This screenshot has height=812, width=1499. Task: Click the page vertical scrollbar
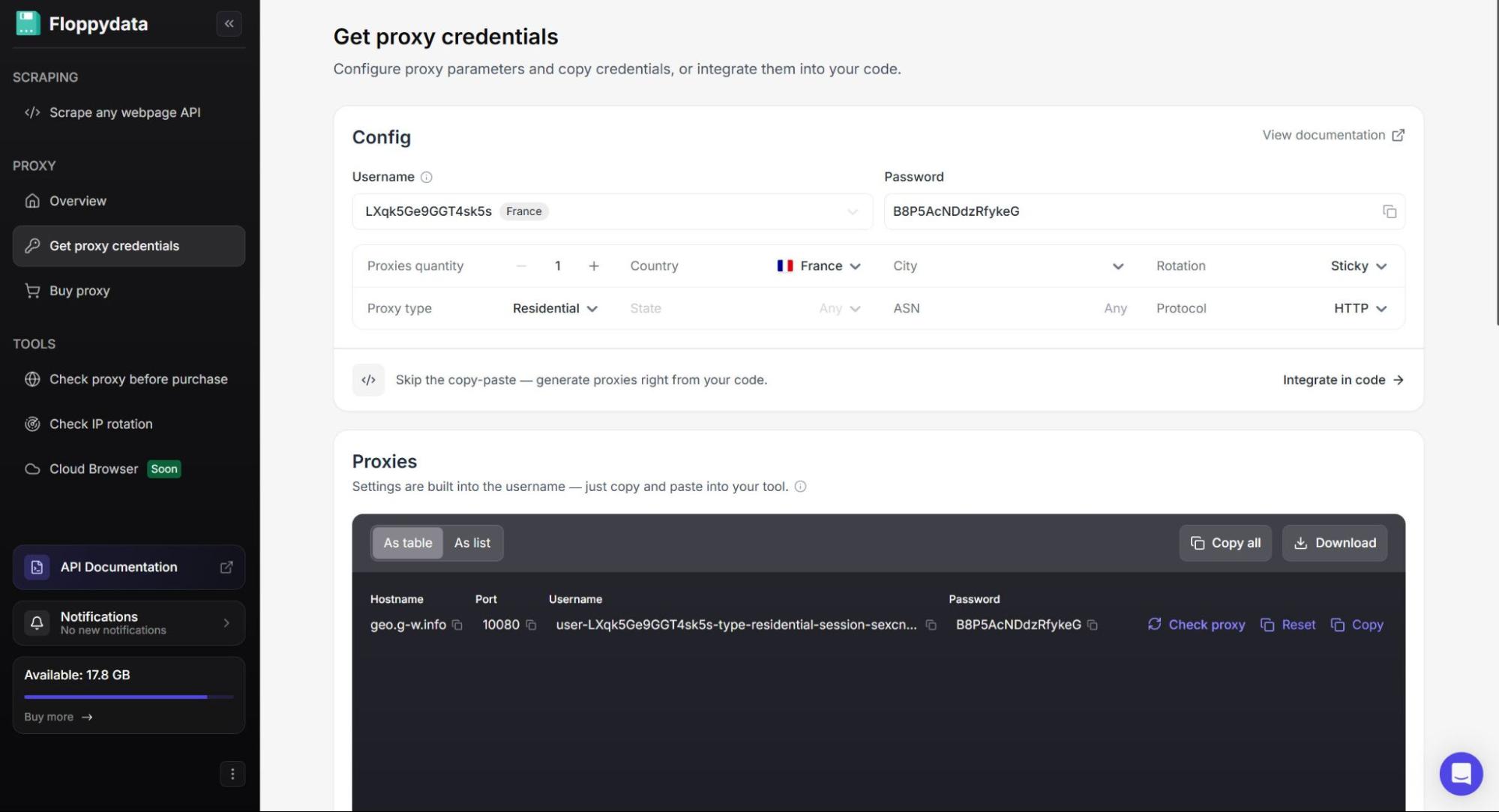coord(1496,163)
